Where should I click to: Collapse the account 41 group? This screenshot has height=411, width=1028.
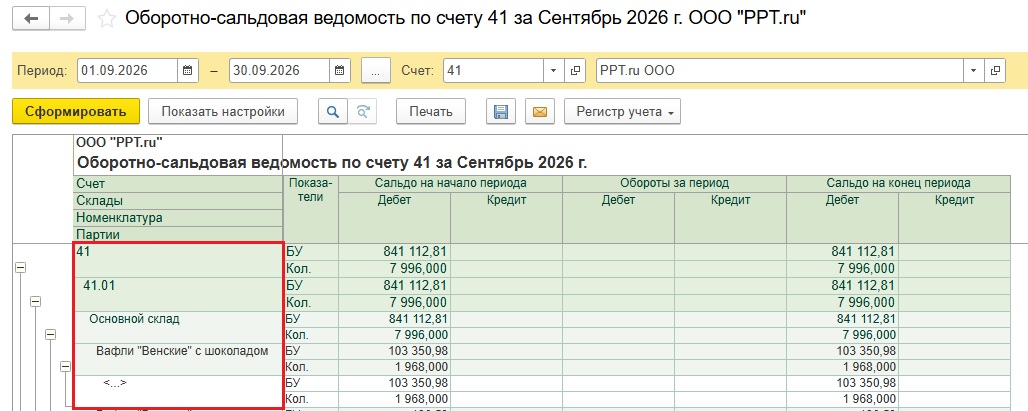tap(20, 267)
